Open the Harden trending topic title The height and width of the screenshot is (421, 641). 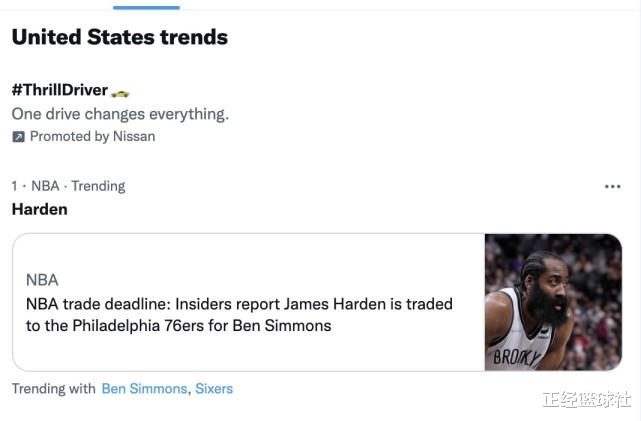40,209
